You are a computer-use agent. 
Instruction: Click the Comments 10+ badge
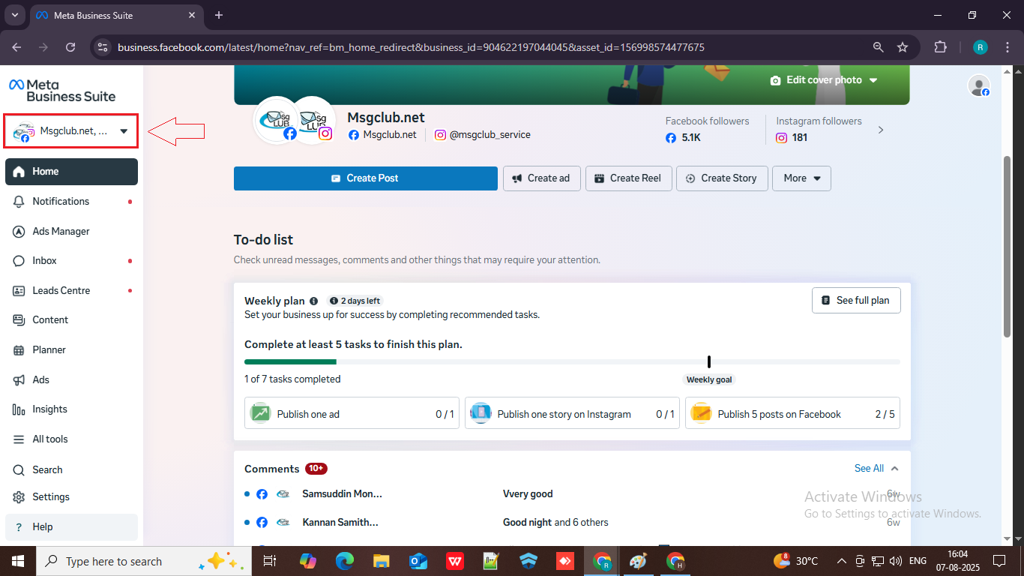[x=316, y=469]
